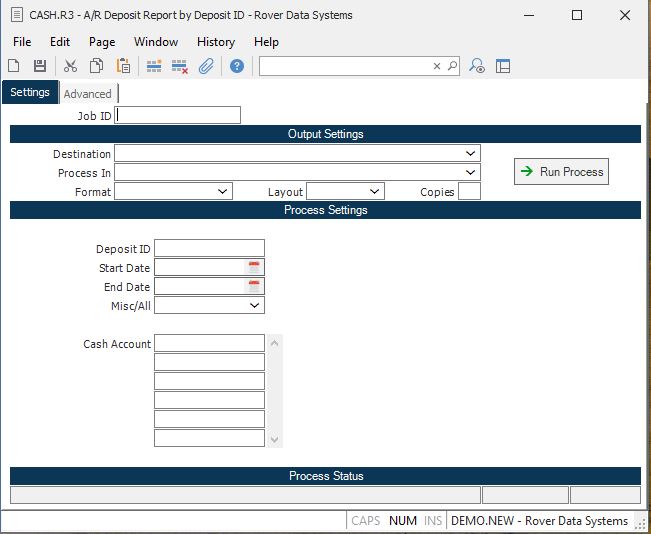Open help with the question mark icon
Image resolution: width=651 pixels, height=534 pixels.
[237, 66]
